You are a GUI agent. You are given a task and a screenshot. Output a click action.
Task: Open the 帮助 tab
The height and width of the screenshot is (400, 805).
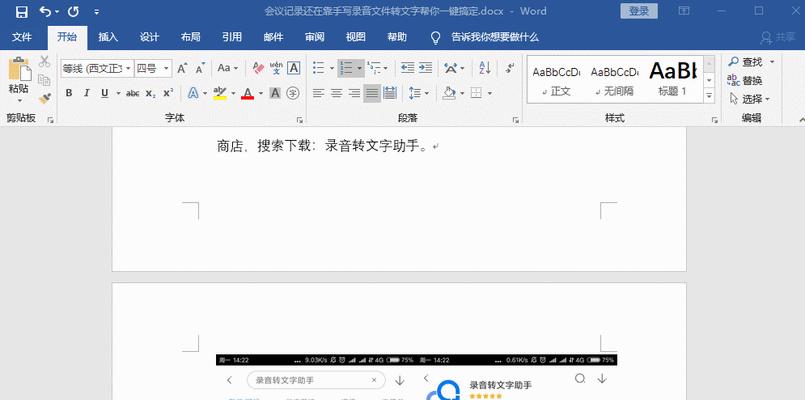click(397, 37)
